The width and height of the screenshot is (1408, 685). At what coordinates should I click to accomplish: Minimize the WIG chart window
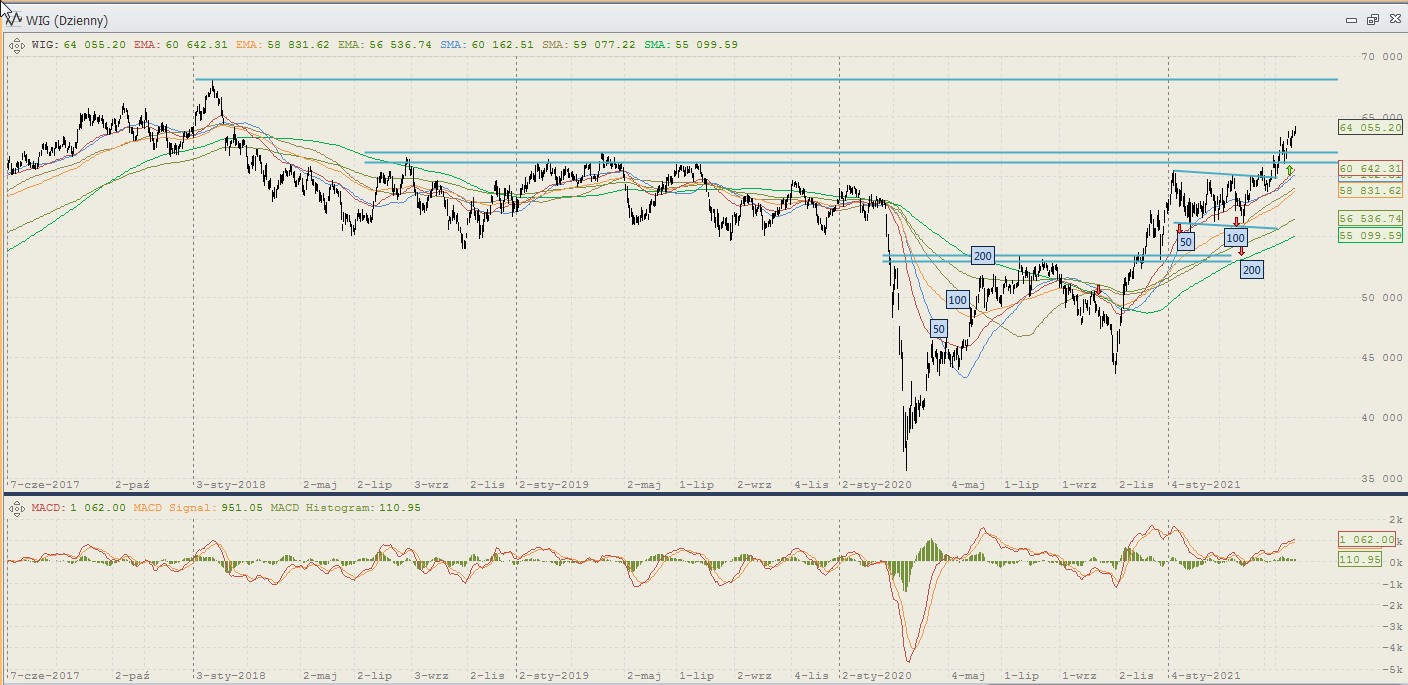(1351, 20)
